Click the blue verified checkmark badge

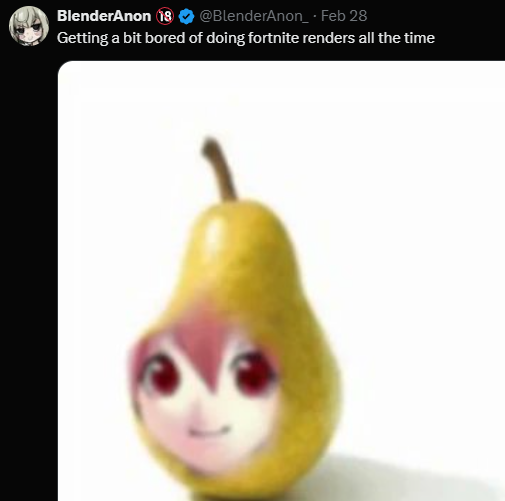coord(186,16)
